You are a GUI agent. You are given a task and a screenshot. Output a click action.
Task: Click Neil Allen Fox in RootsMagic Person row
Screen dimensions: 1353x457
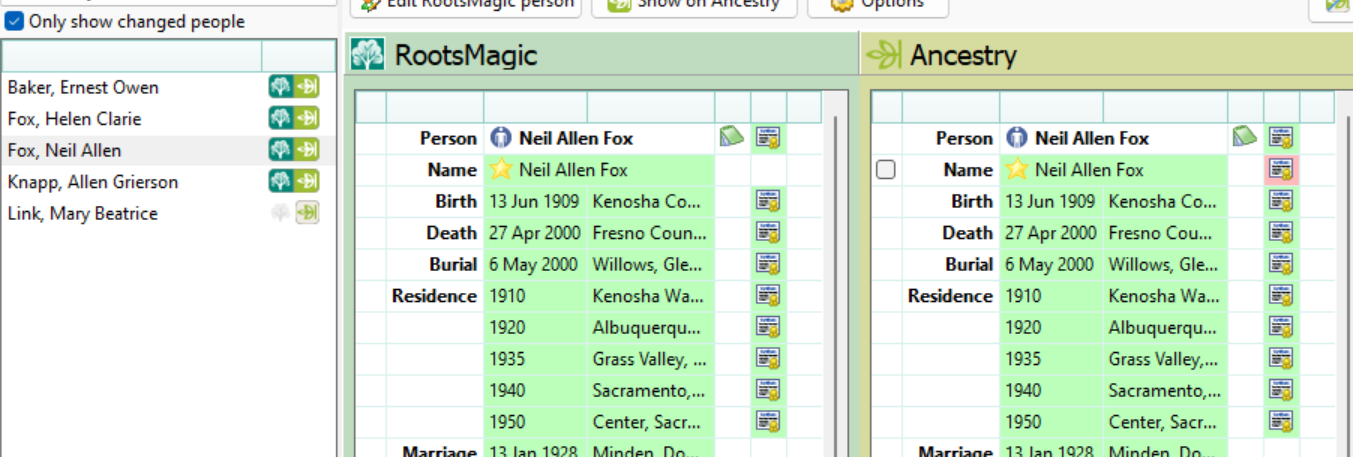point(576,138)
